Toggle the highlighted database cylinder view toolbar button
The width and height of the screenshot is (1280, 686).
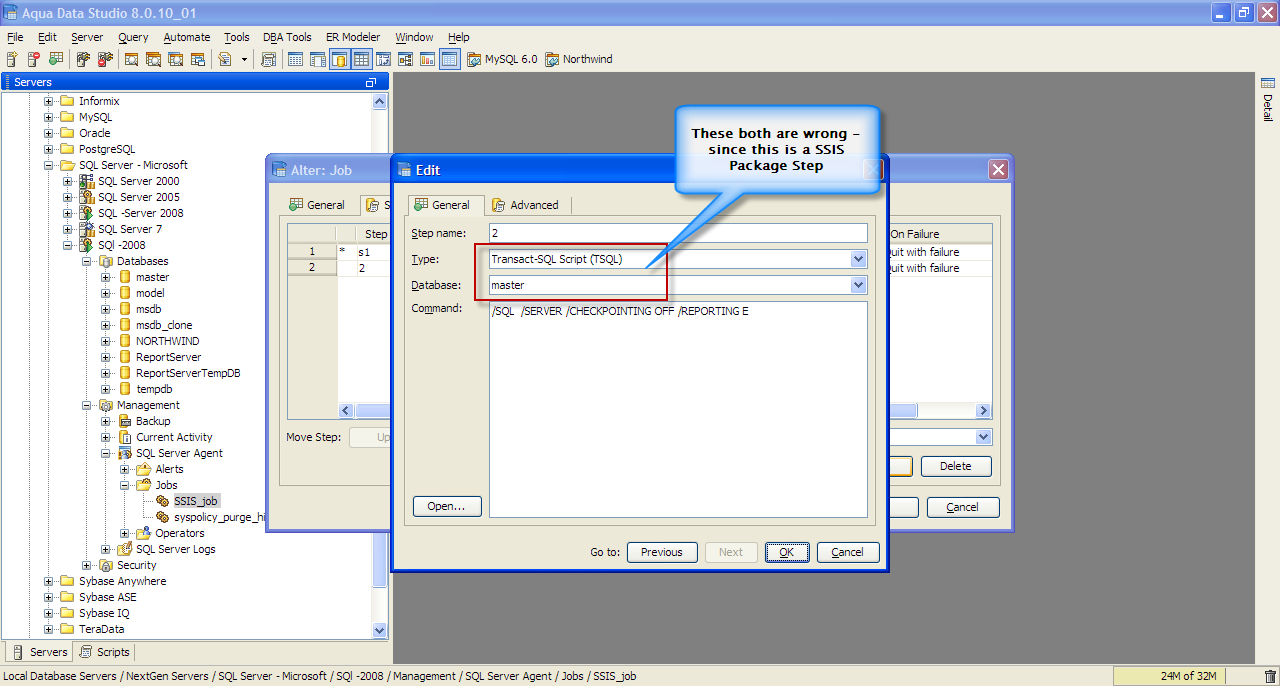click(x=339, y=59)
